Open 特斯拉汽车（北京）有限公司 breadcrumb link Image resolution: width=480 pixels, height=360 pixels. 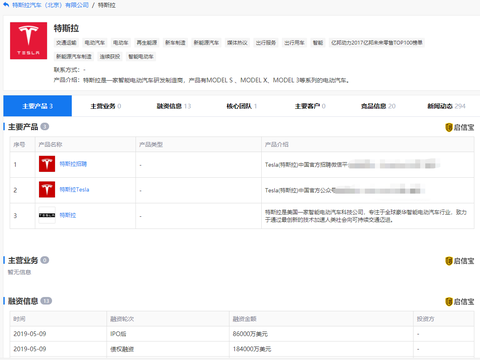coord(51,5)
